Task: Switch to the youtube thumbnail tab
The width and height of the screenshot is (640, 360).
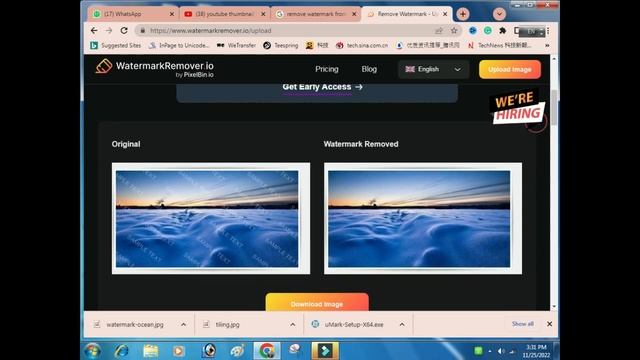Action: click(224, 14)
